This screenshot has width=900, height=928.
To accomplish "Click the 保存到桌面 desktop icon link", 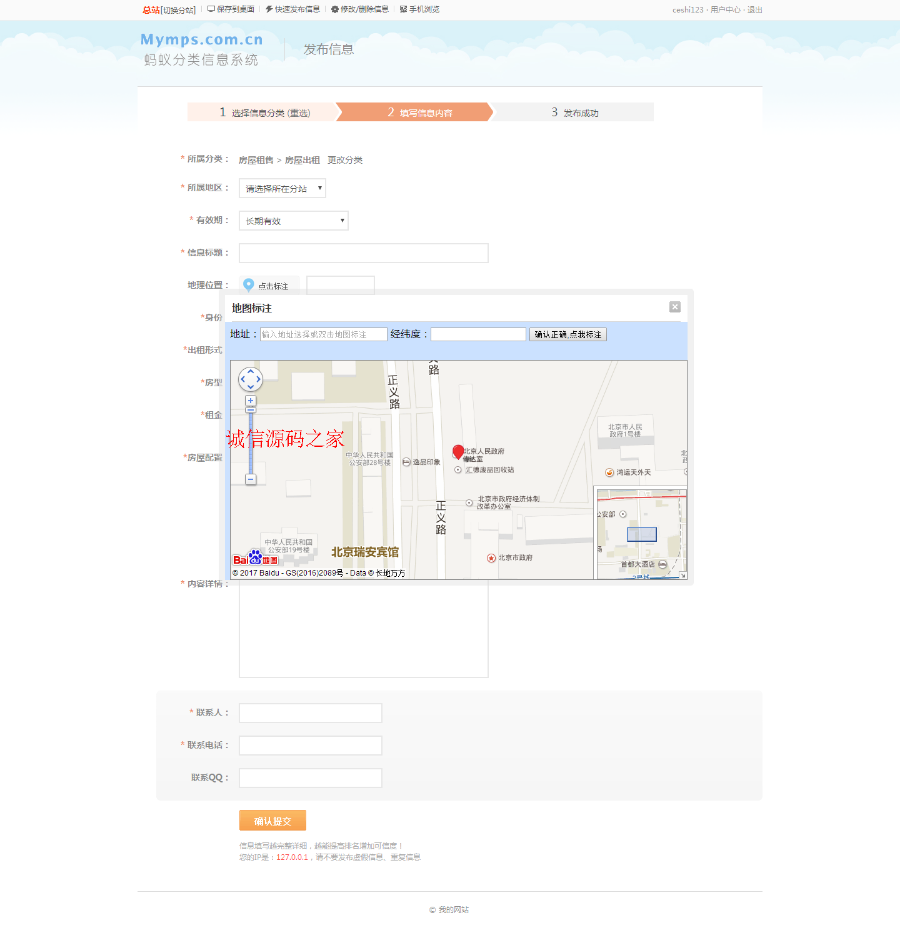I will pos(231,9).
